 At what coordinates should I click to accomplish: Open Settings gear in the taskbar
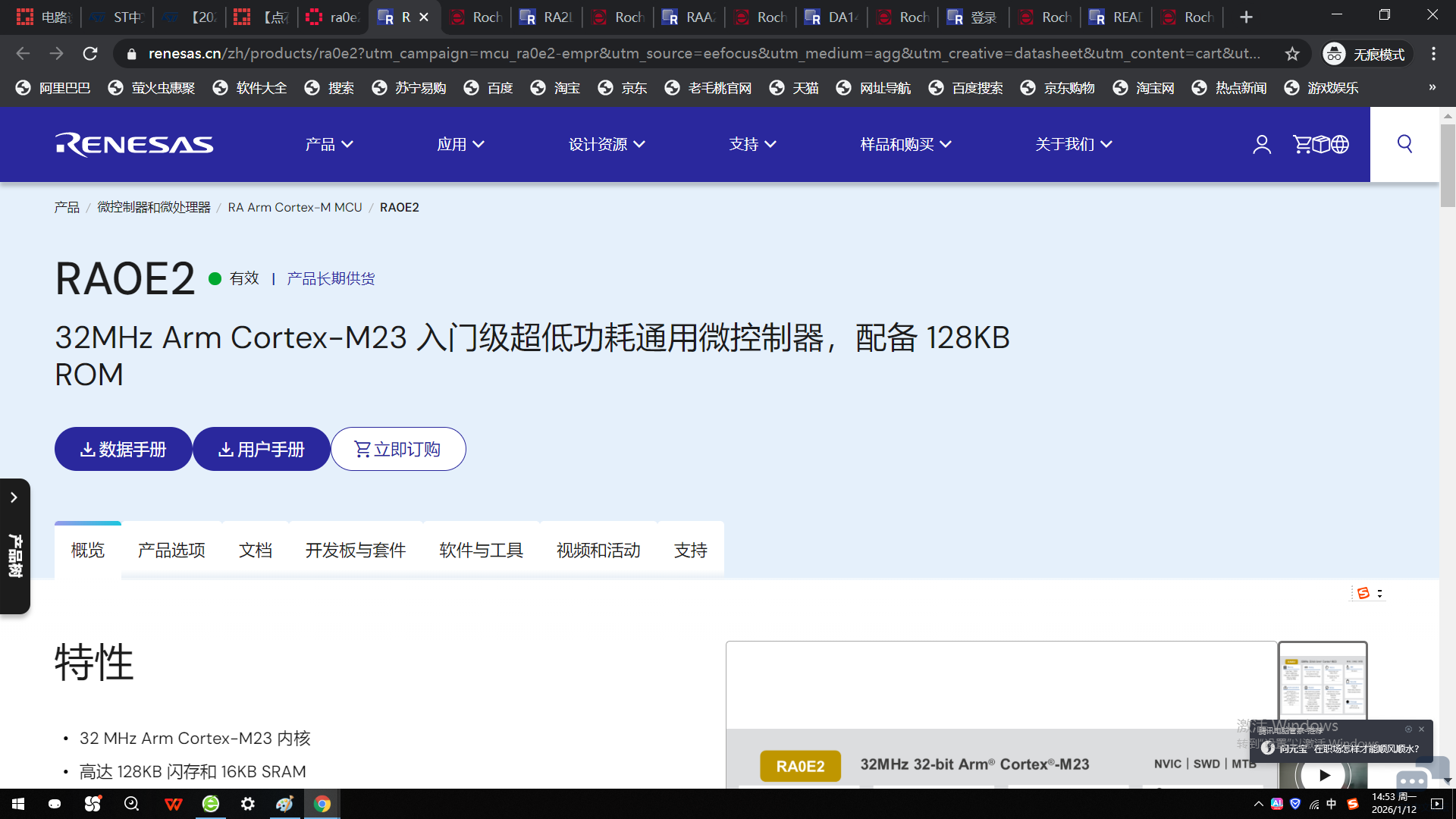248,804
